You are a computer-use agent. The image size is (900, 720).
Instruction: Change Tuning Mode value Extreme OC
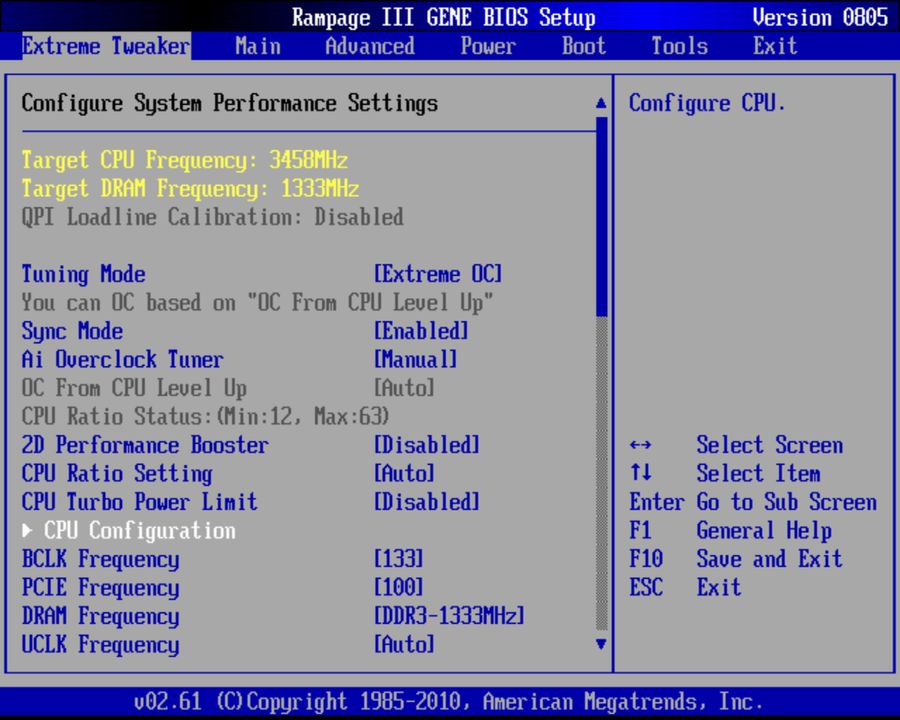pos(438,274)
